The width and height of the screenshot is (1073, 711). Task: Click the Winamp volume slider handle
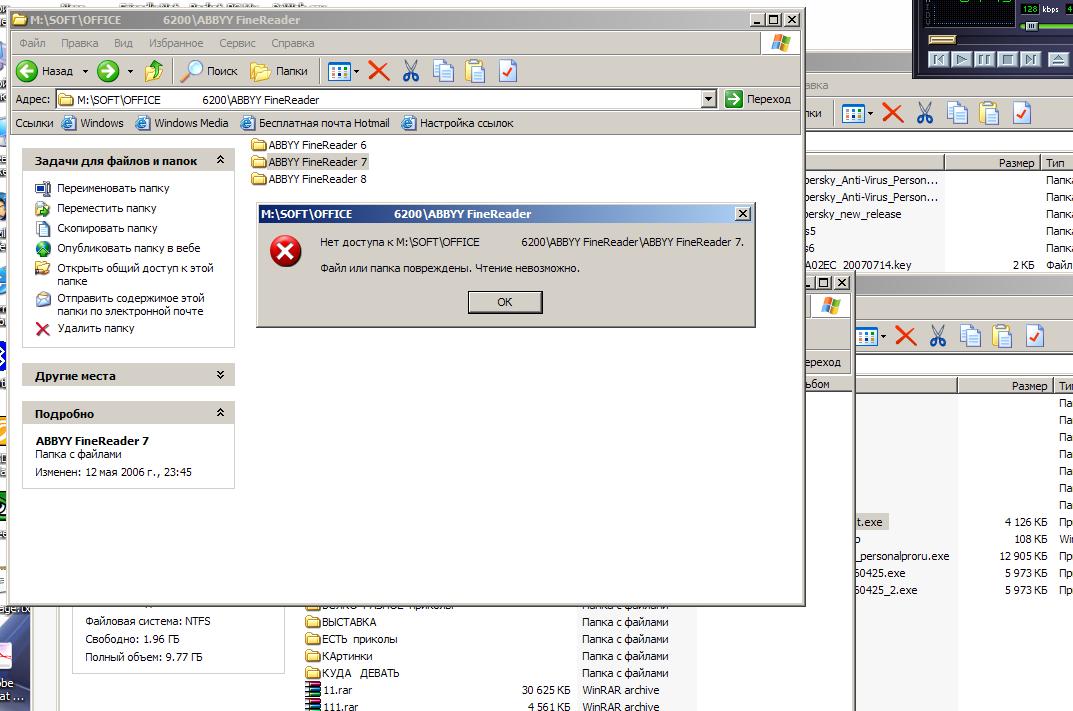pos(1031,26)
